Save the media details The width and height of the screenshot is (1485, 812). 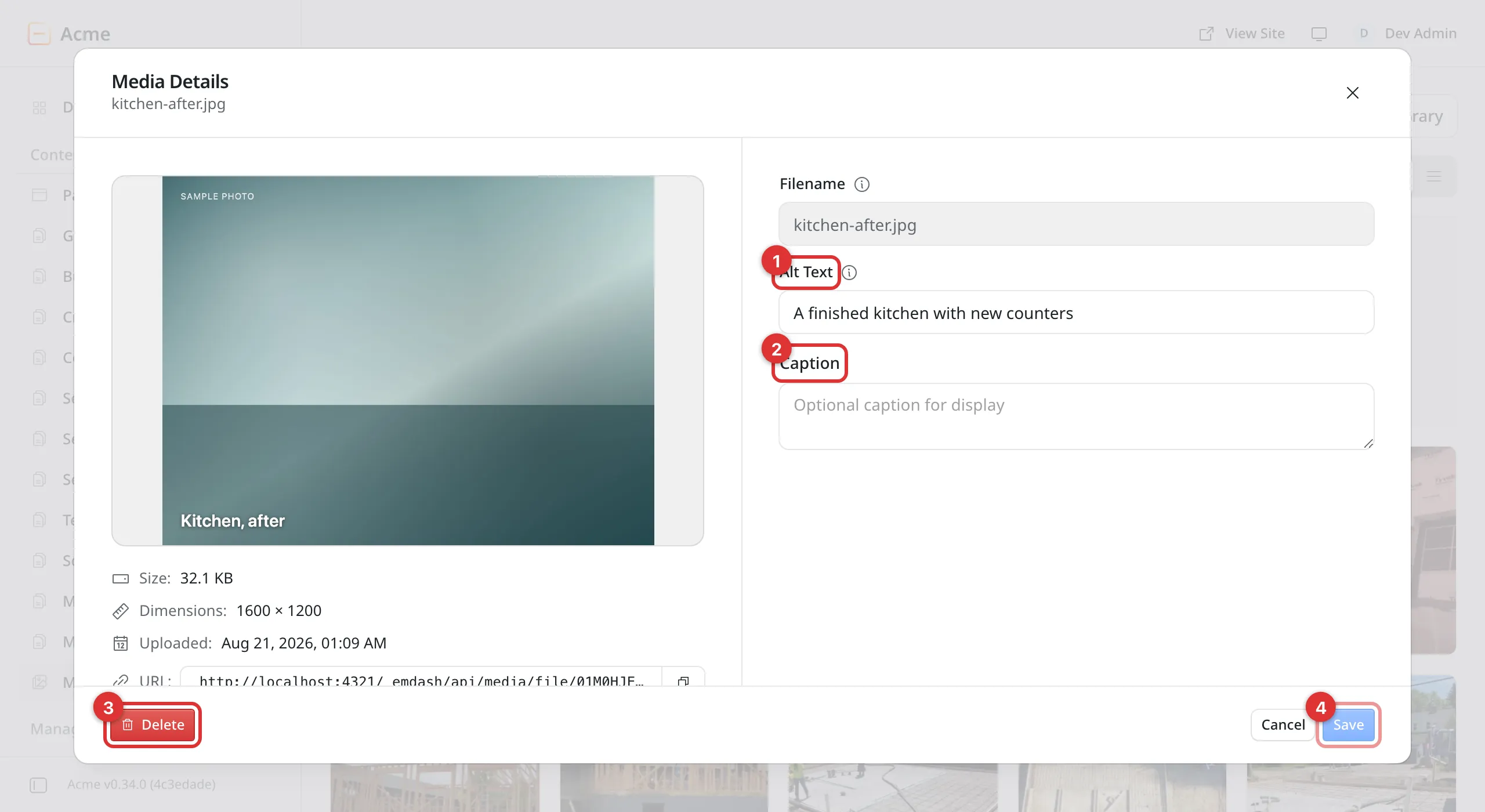(x=1348, y=724)
